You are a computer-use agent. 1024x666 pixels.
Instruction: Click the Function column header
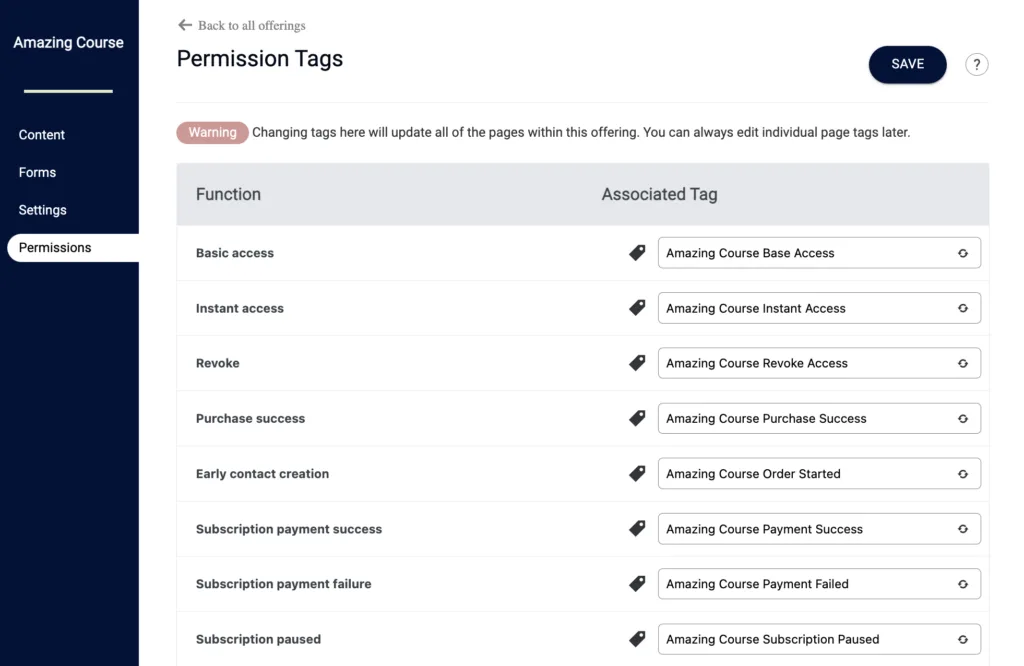coord(228,194)
